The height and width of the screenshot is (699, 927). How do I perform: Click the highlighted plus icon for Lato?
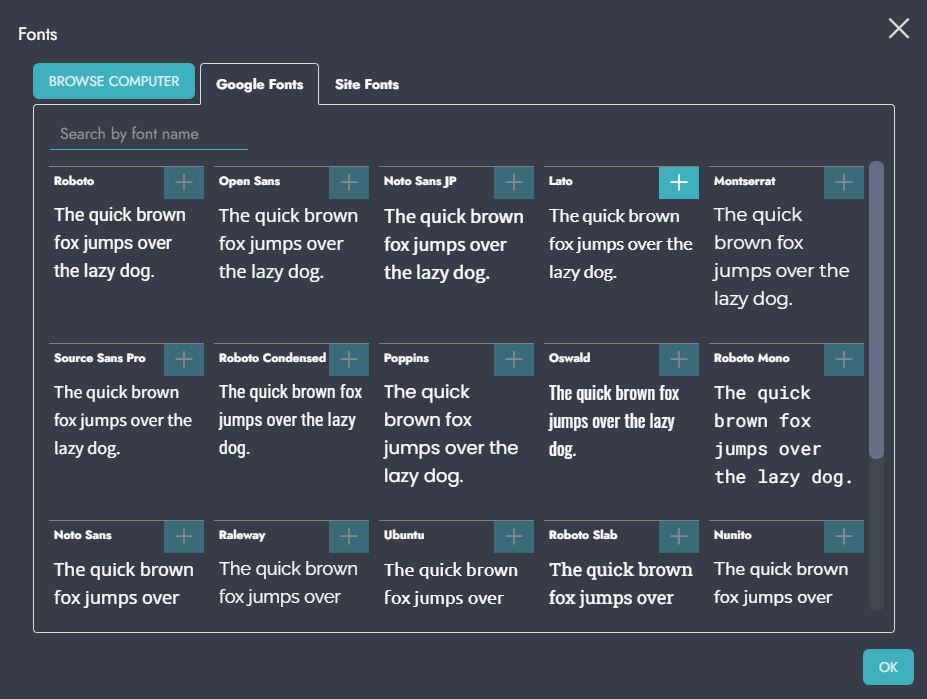(678, 182)
